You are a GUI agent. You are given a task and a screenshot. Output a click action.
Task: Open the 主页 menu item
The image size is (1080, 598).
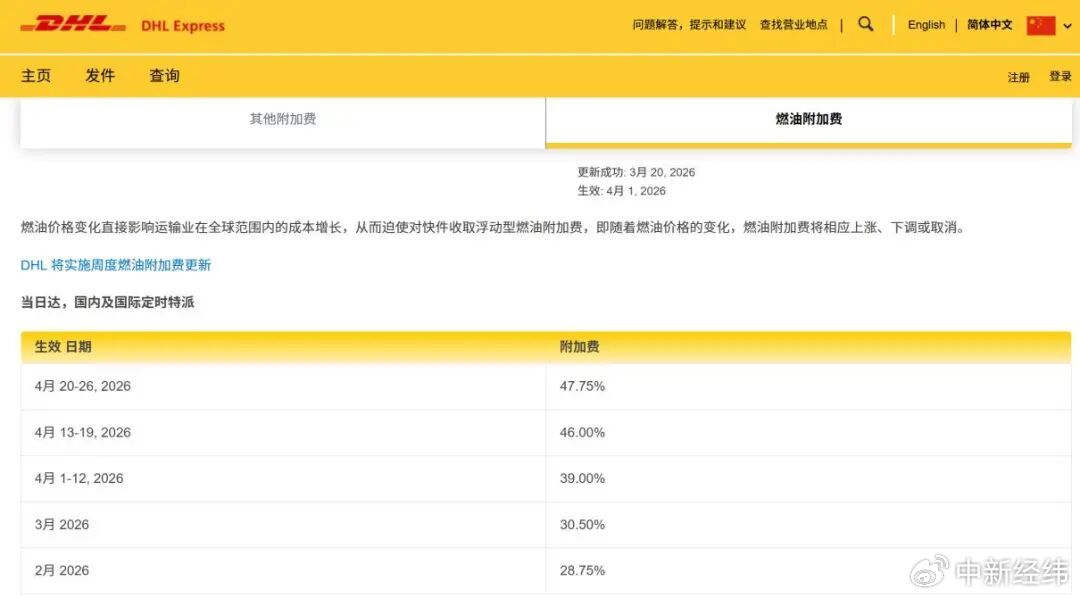point(36,76)
